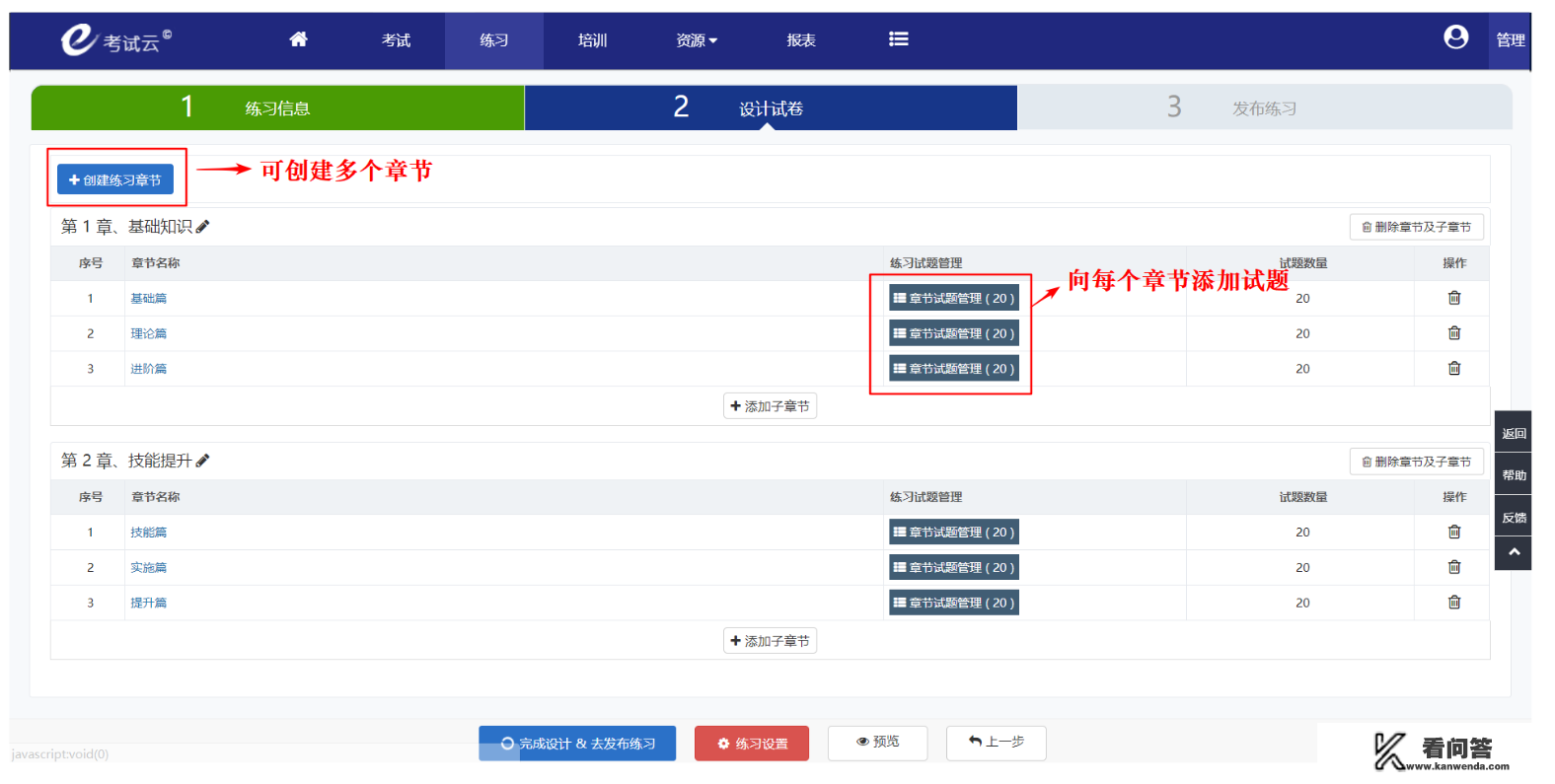Delete chapter 2 via 删除章节及子章节

1416,462
